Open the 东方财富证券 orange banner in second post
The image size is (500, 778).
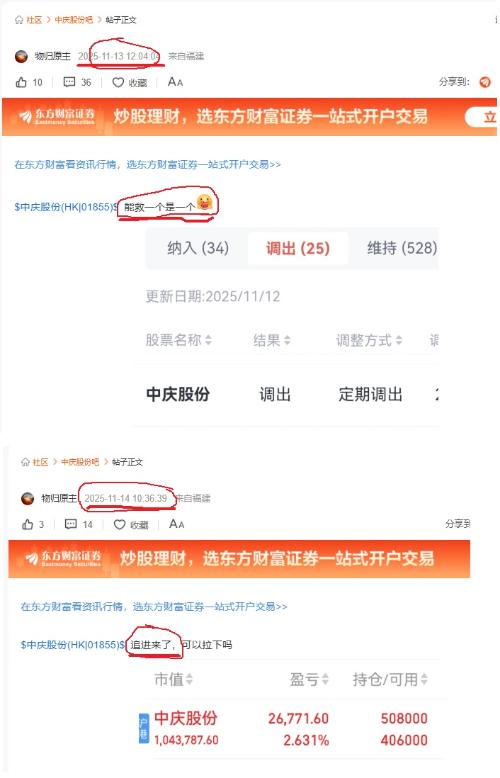pyautogui.click(x=239, y=558)
